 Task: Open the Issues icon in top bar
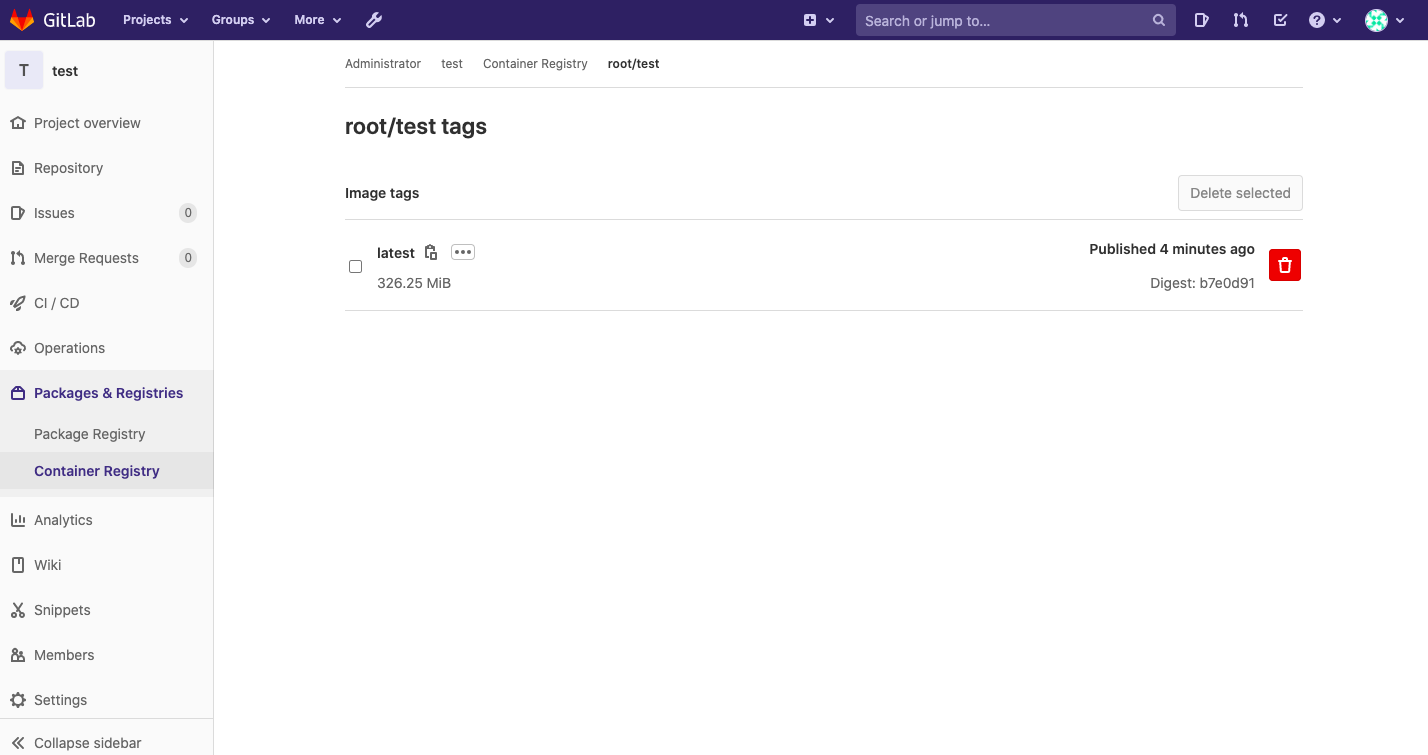point(1201,19)
